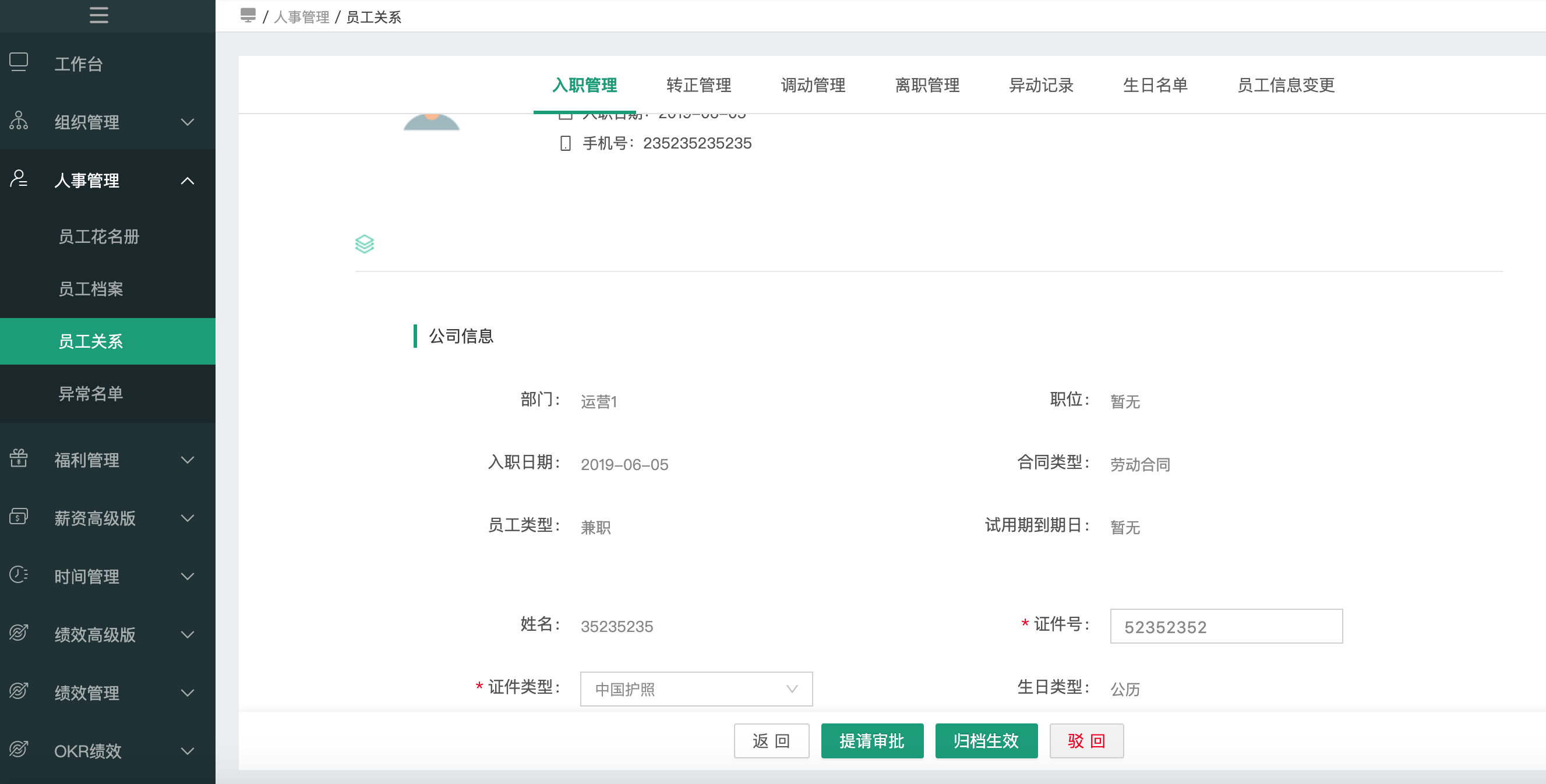The height and width of the screenshot is (784, 1546).
Task: Open 工作台 menu label in the sidebar
Action: [x=79, y=64]
